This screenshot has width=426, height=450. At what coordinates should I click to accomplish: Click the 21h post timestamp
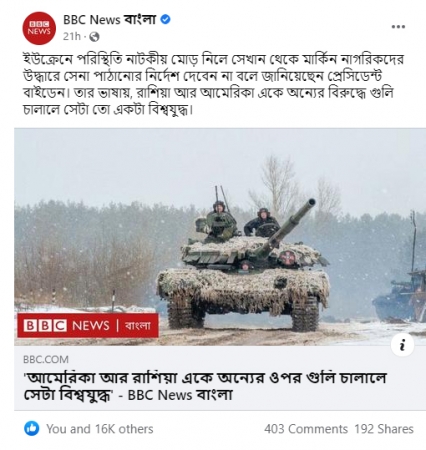click(72, 36)
